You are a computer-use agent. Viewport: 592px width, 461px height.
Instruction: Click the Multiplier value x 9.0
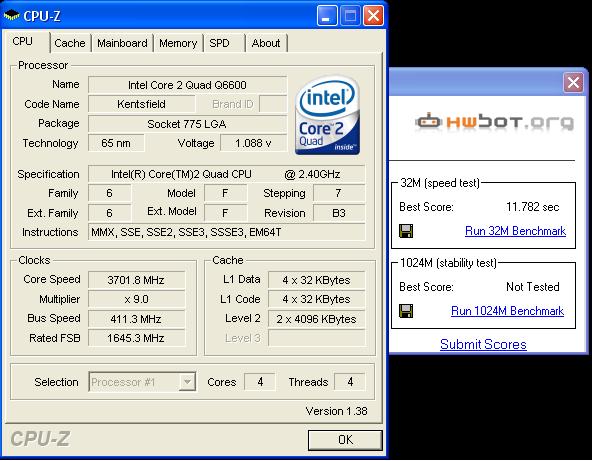136,299
